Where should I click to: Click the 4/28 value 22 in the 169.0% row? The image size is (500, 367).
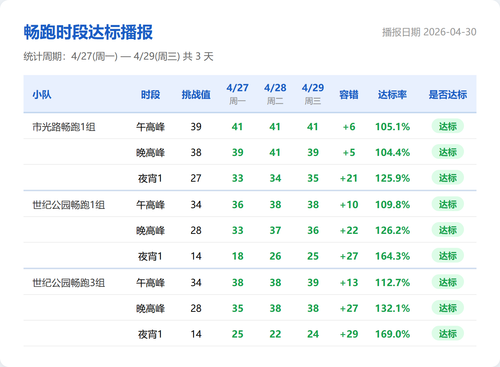[x=275, y=334]
